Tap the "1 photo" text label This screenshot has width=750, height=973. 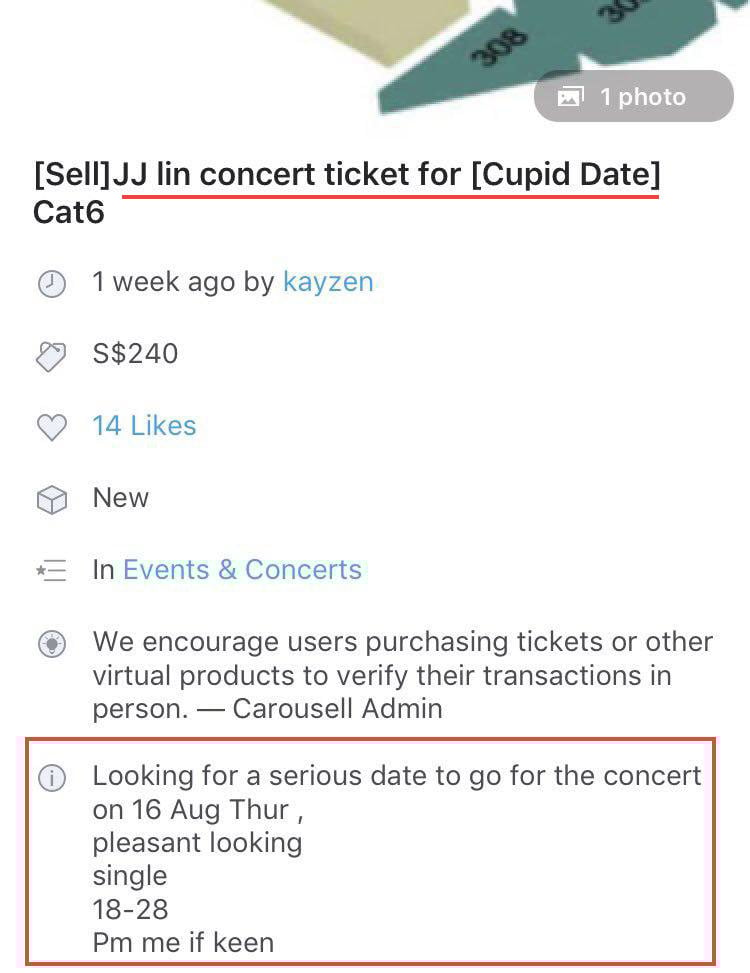point(643,97)
